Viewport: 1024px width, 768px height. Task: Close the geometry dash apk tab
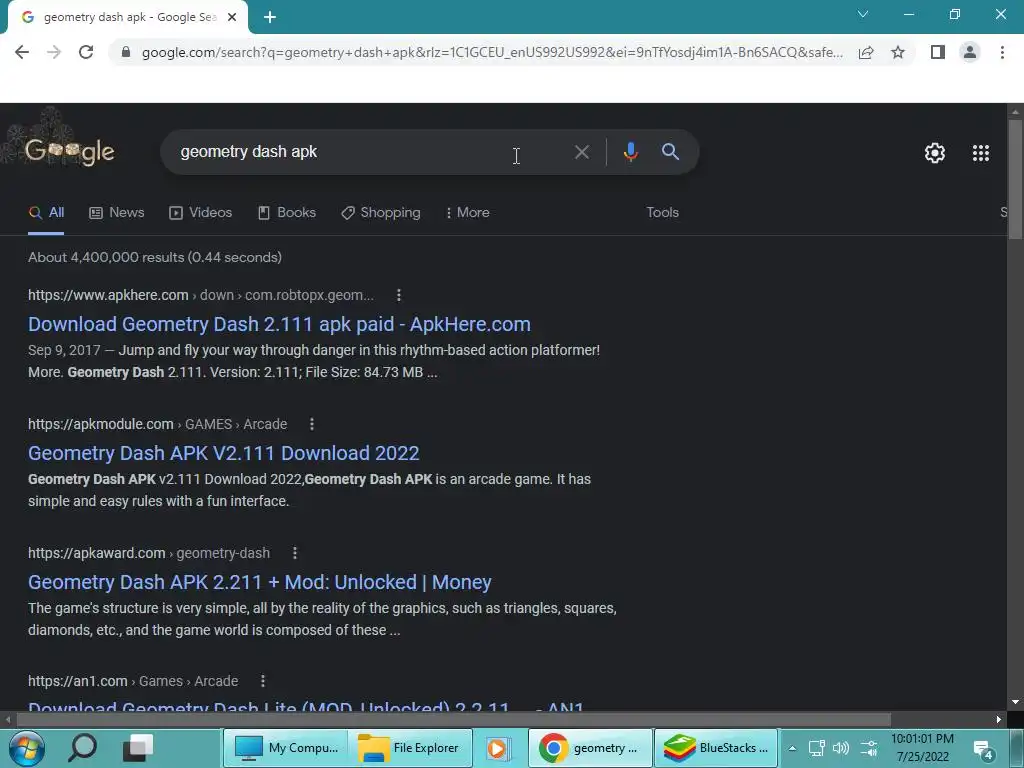232,18
